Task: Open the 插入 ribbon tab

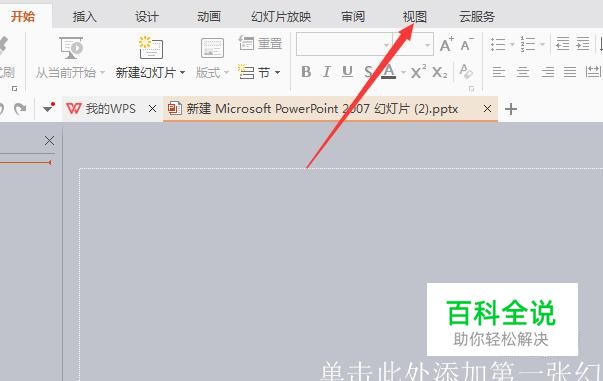Action: 85,17
